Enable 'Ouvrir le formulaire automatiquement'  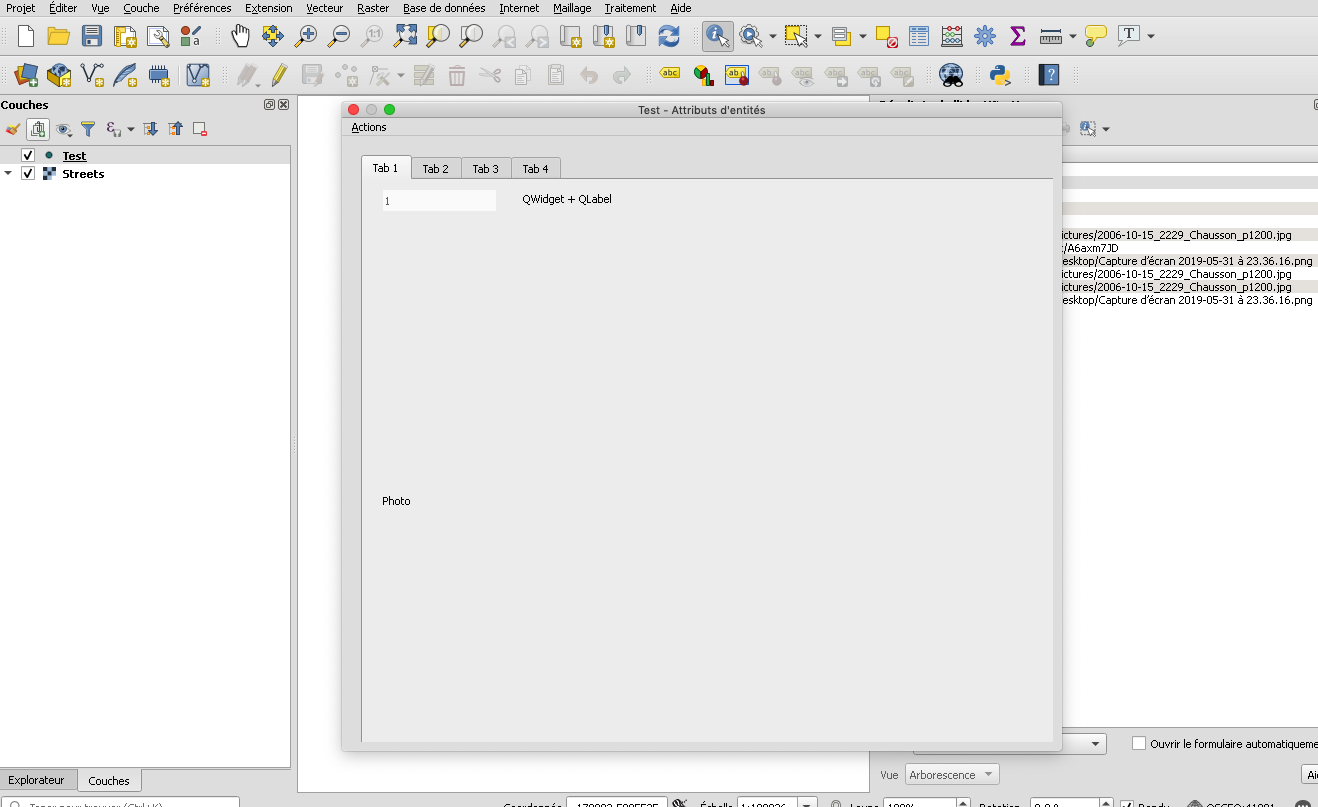1138,743
